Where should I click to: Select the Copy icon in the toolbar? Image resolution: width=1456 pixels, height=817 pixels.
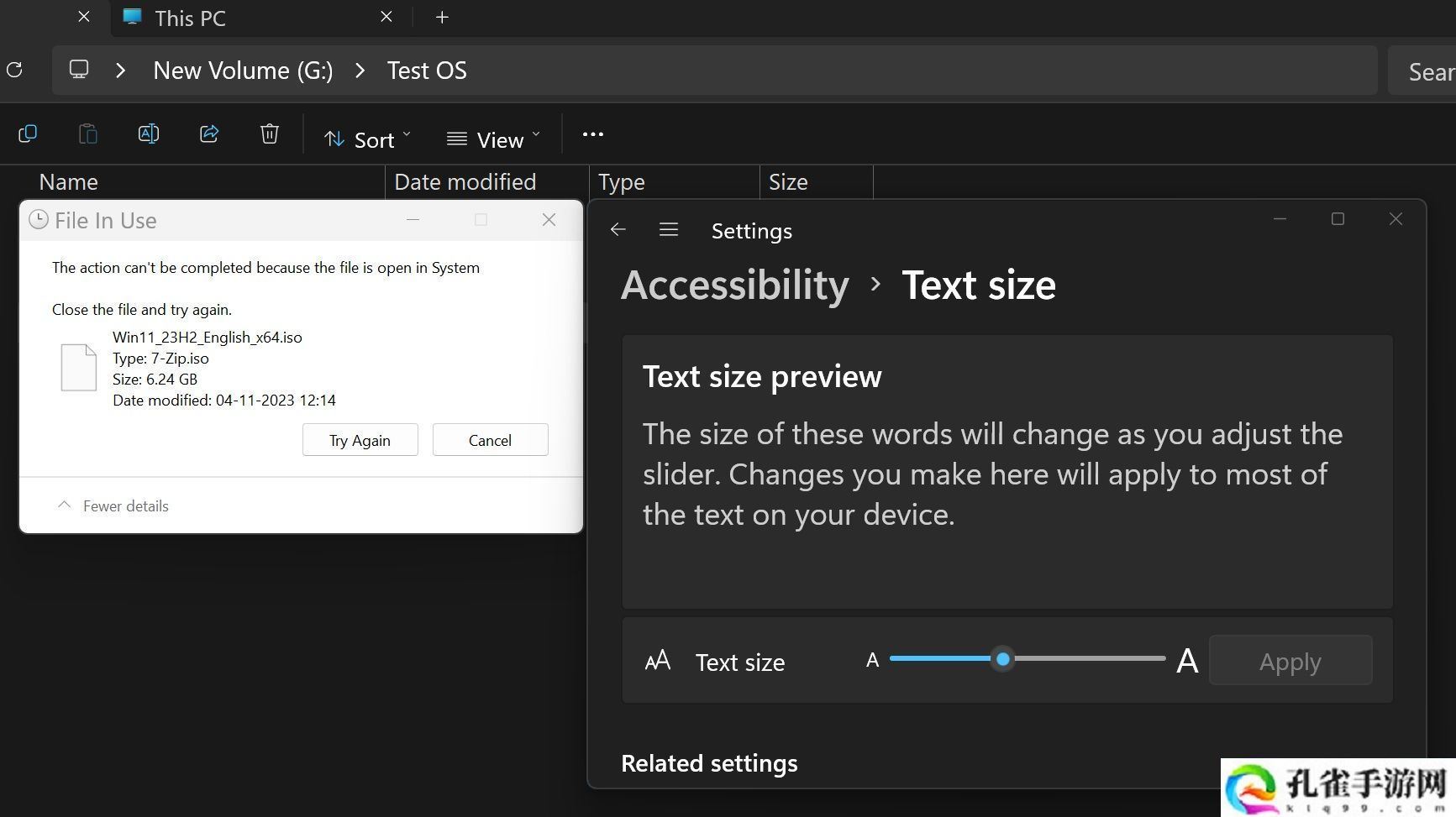coord(28,134)
